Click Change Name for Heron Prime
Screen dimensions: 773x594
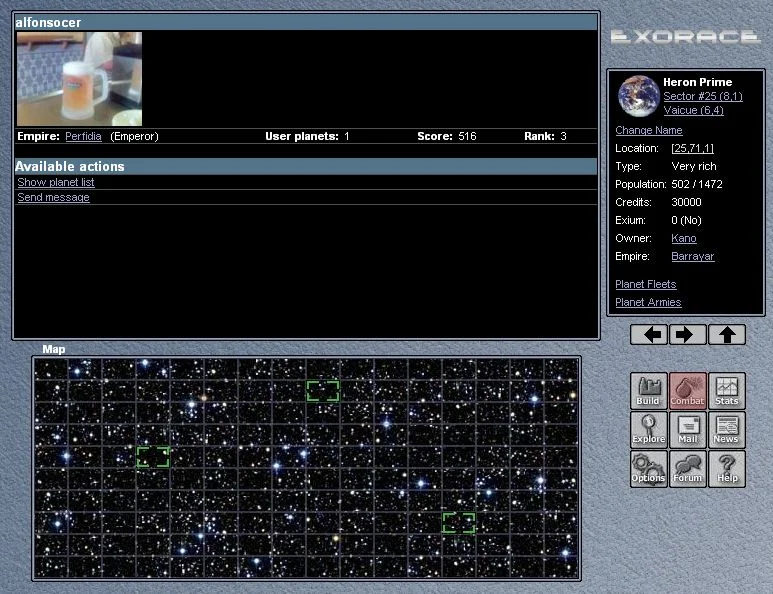tap(649, 130)
